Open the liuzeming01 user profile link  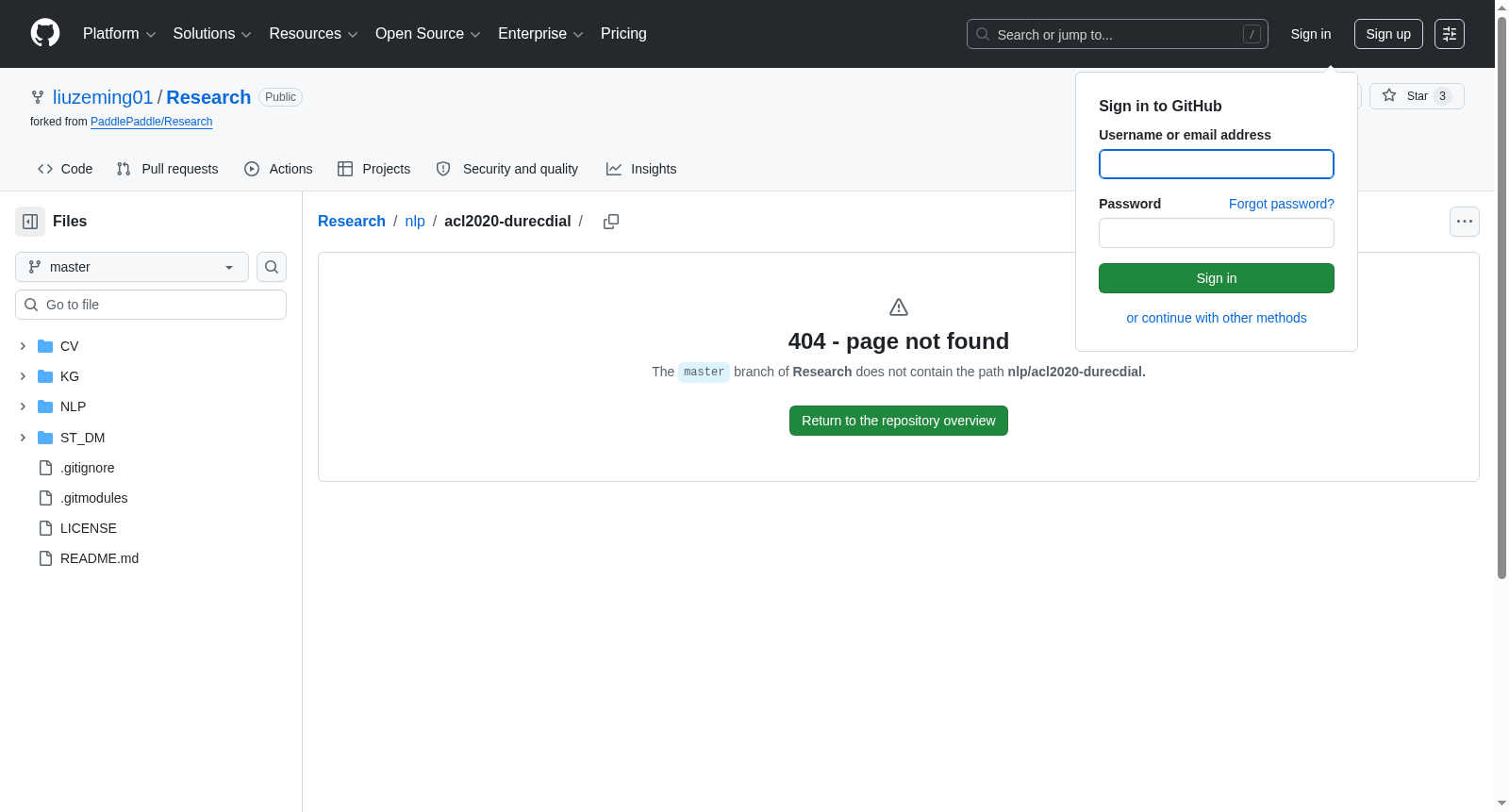click(103, 97)
